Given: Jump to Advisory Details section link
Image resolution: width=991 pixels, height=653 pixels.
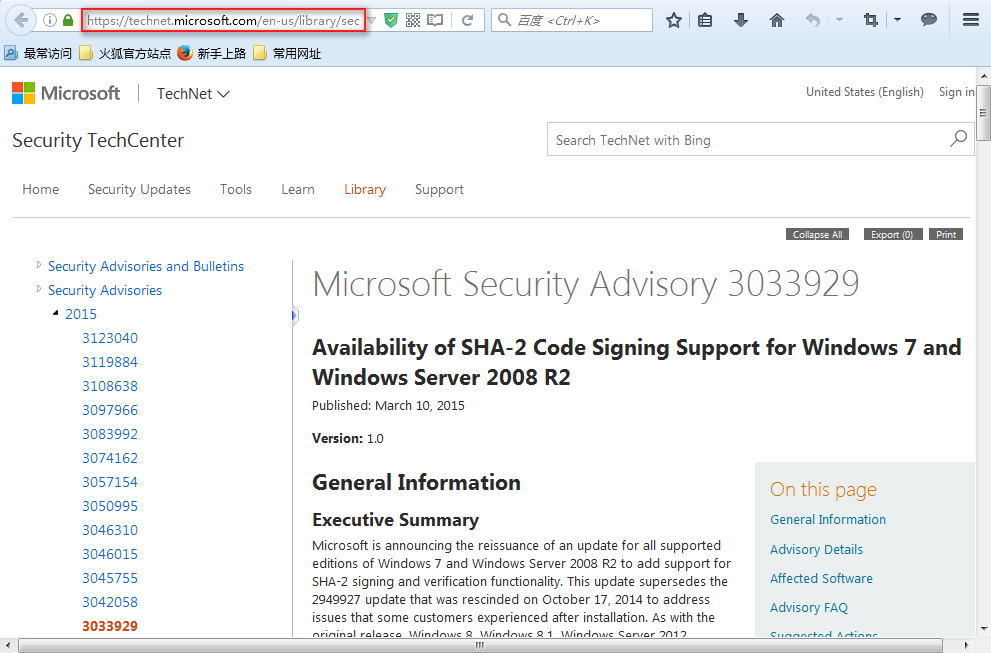Looking at the screenshot, I should (816, 549).
